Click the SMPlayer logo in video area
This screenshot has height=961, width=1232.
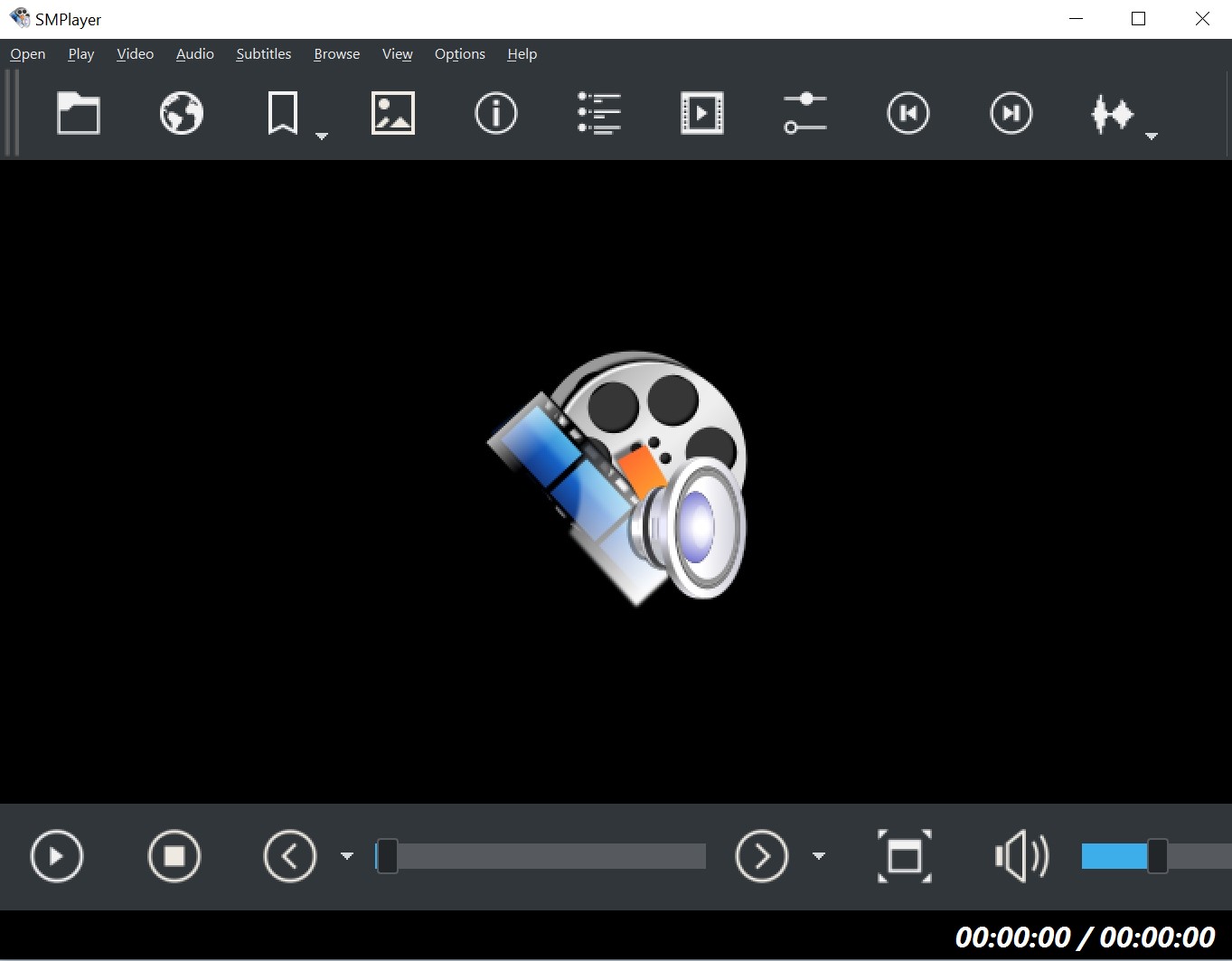click(617, 477)
